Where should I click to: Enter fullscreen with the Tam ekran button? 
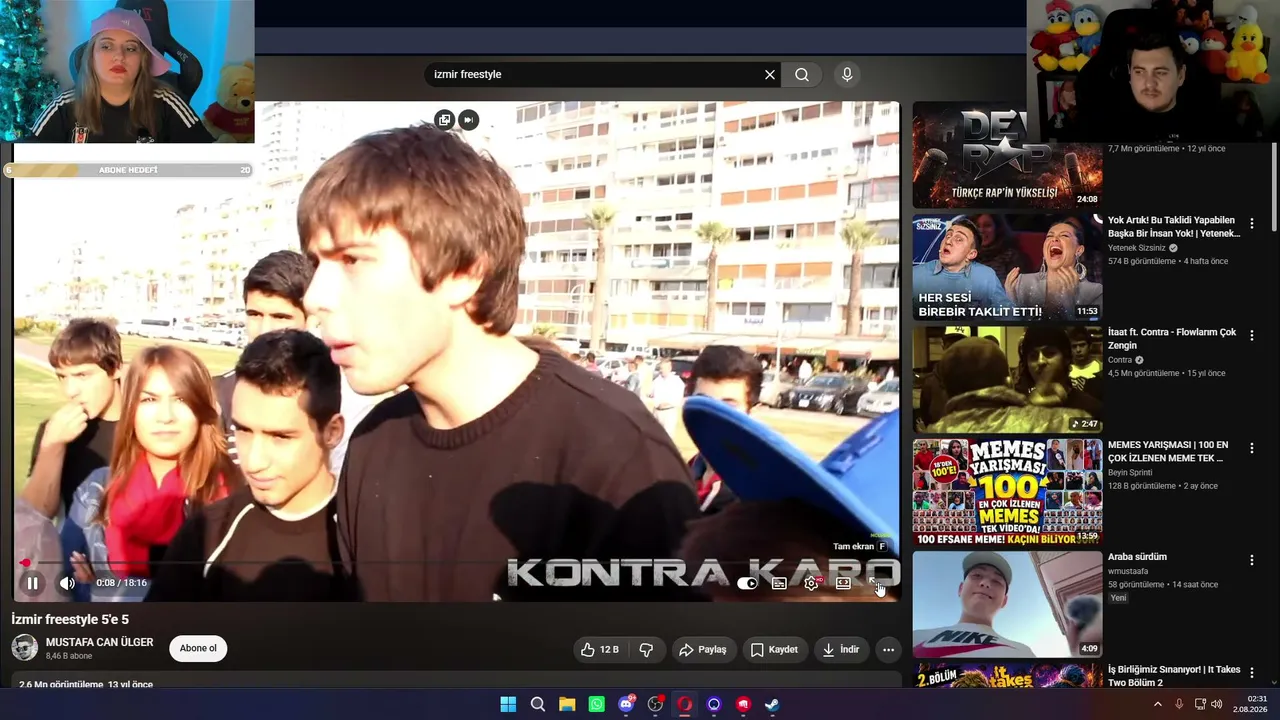click(x=875, y=583)
